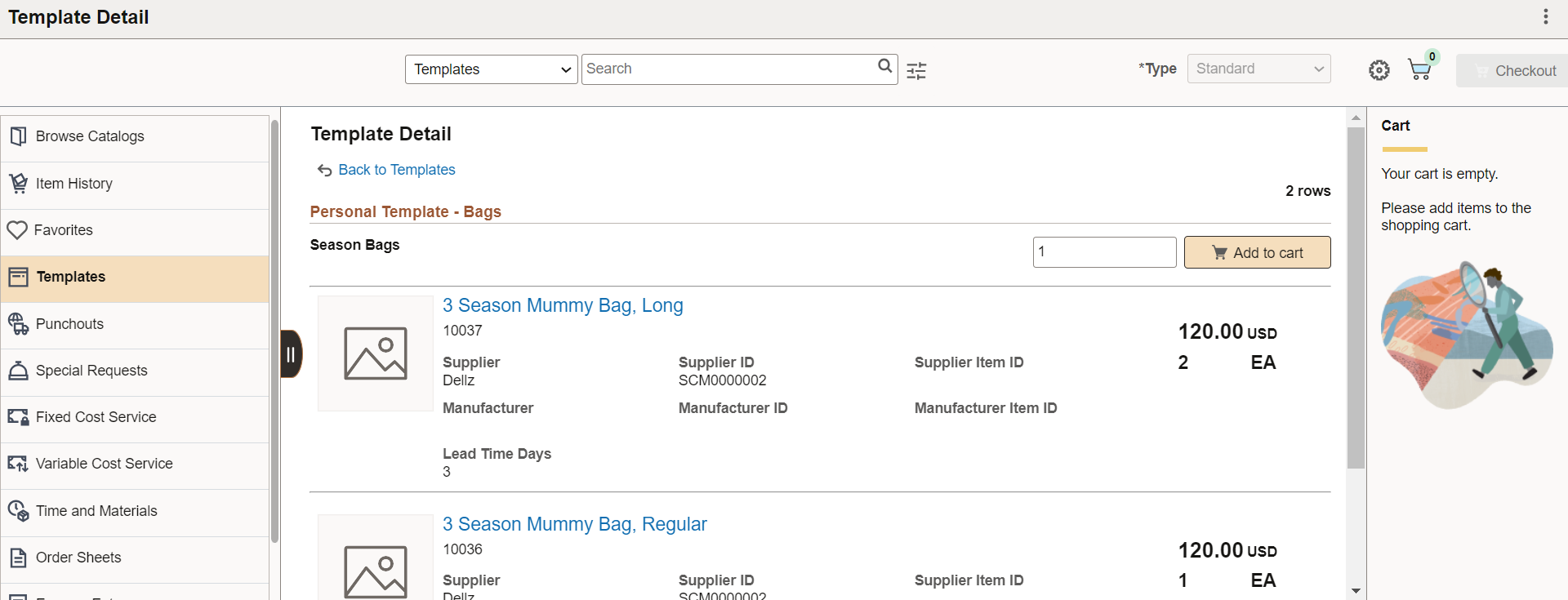Click the Browse Catalogs book icon
1568x600 pixels.
click(18, 136)
